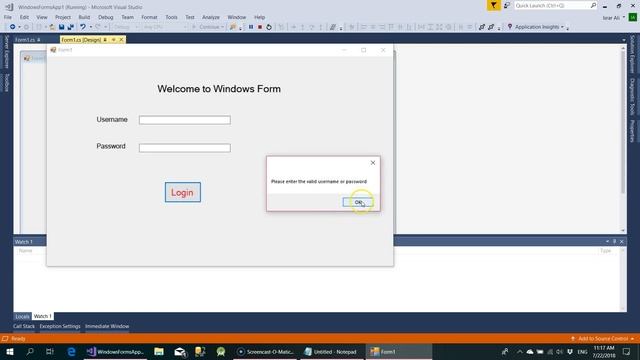Switch to Untitled - Notepad taskbar item

331,351
